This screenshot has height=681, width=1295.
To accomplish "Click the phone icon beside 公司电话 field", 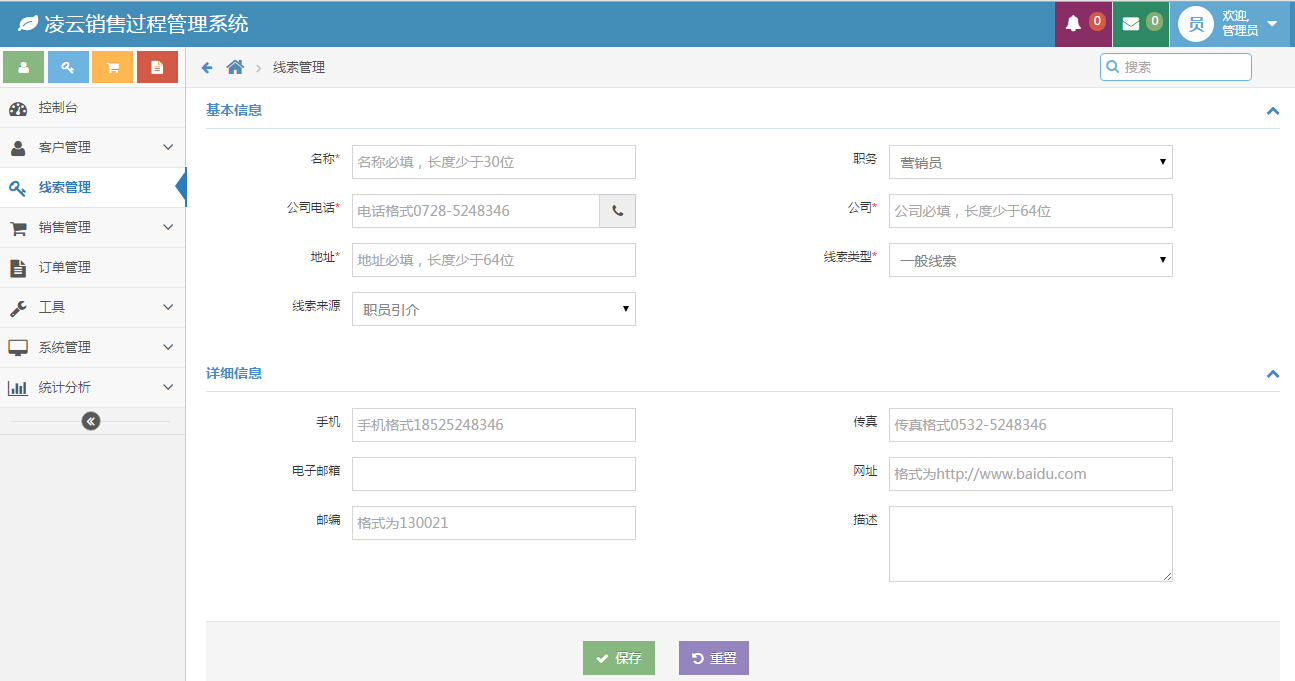I will point(617,211).
